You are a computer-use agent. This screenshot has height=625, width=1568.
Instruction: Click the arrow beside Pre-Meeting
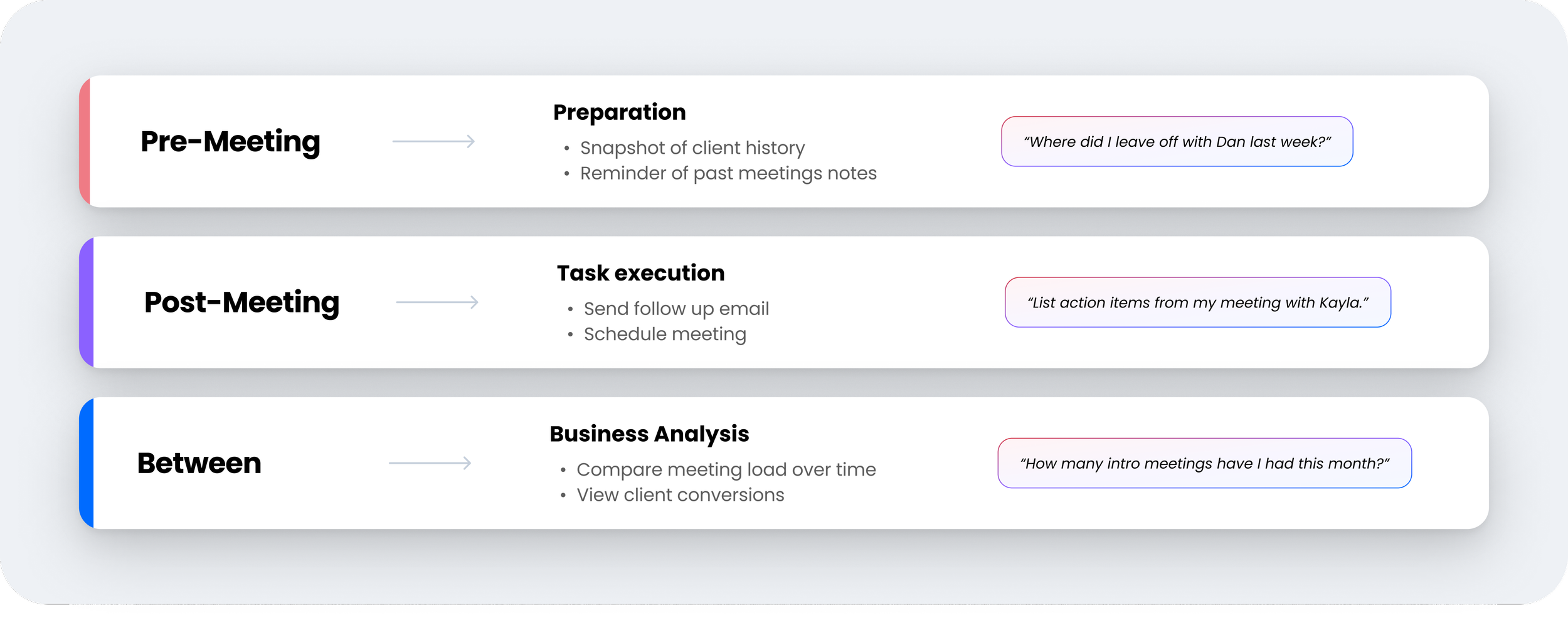coord(433,141)
